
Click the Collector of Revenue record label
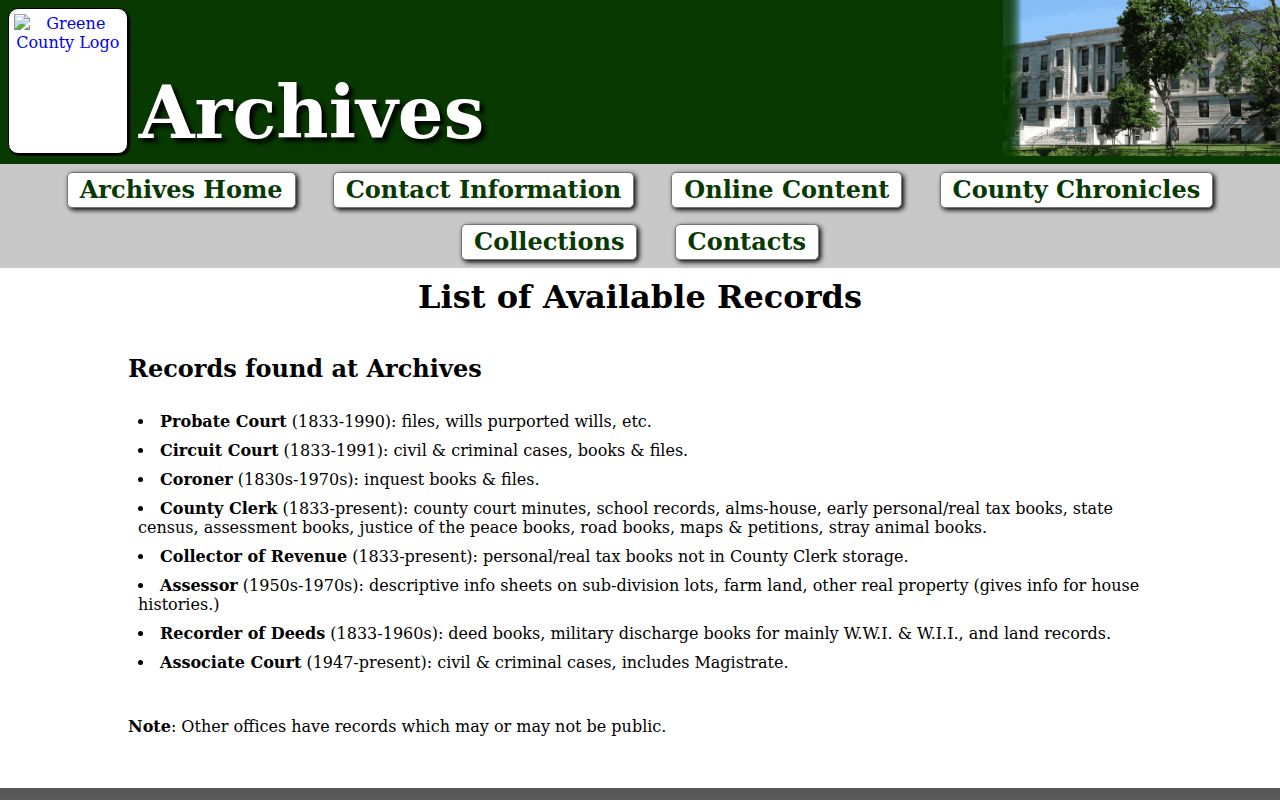253,556
